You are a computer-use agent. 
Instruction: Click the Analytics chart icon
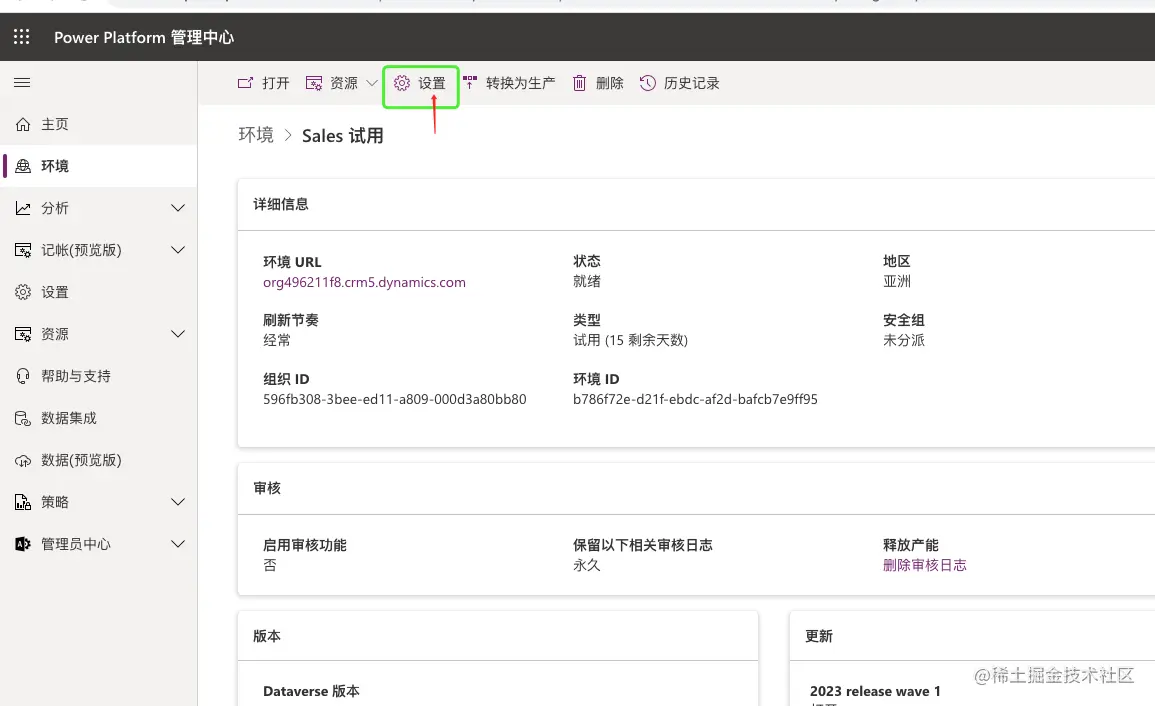[23, 209]
